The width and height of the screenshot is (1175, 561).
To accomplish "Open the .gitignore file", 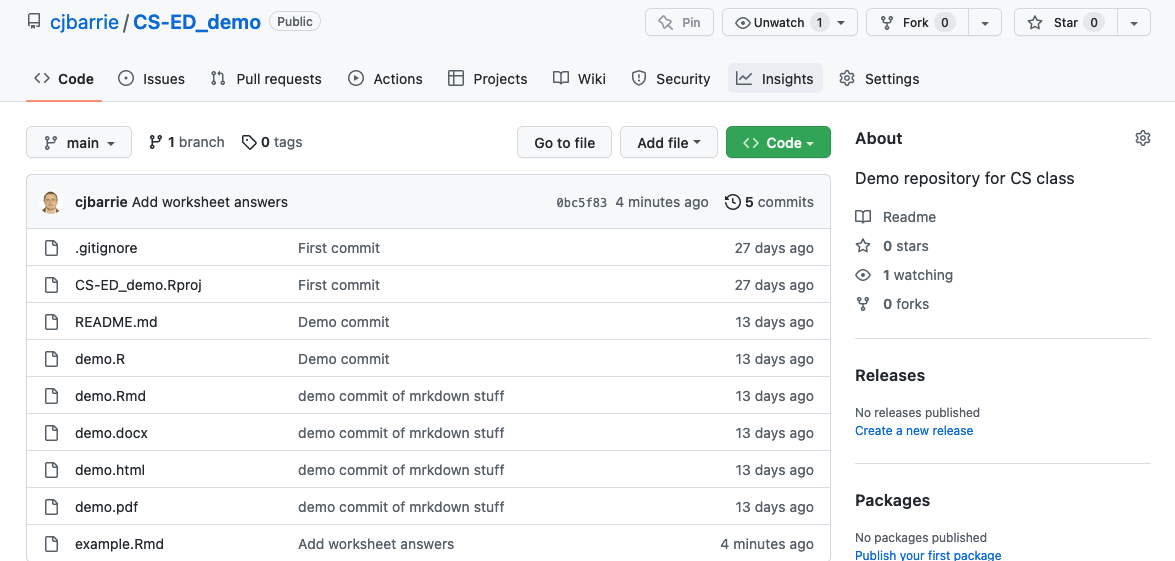I will click(x=106, y=248).
